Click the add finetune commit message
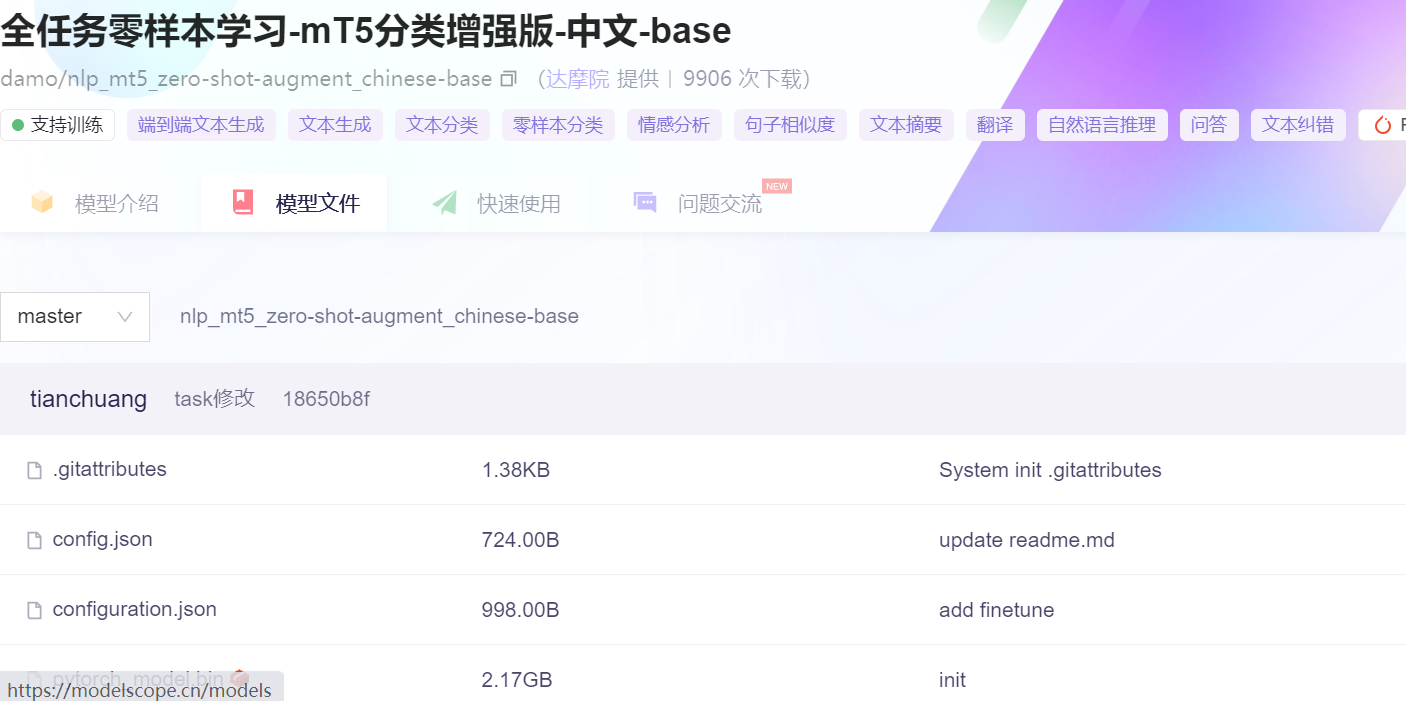This screenshot has height=701, width=1406. point(996,610)
